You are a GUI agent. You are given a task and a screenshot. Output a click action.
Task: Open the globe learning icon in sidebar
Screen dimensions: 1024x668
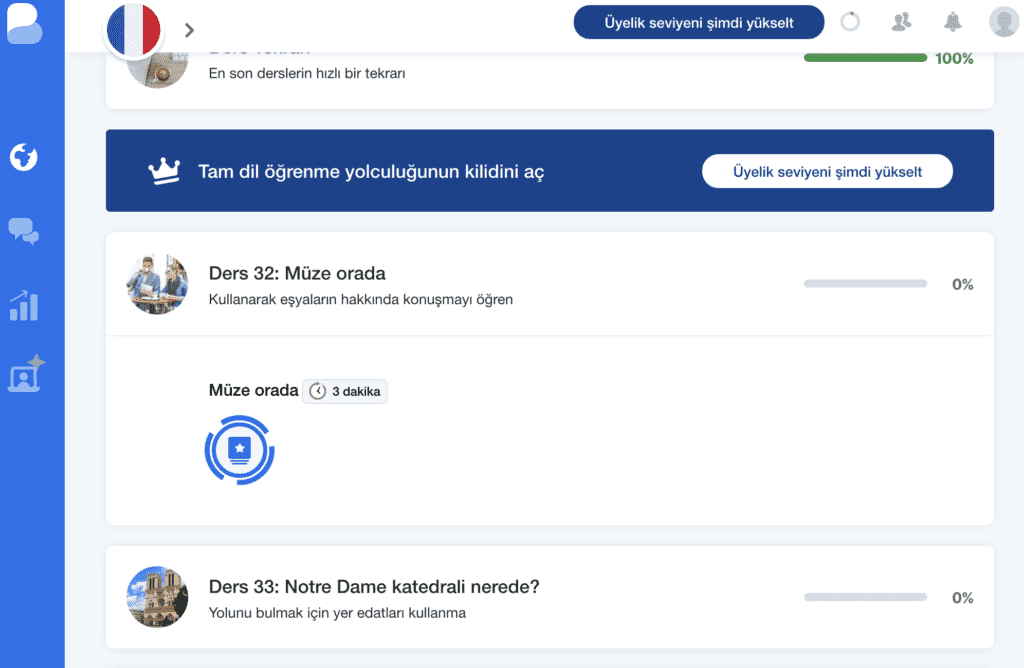23,158
